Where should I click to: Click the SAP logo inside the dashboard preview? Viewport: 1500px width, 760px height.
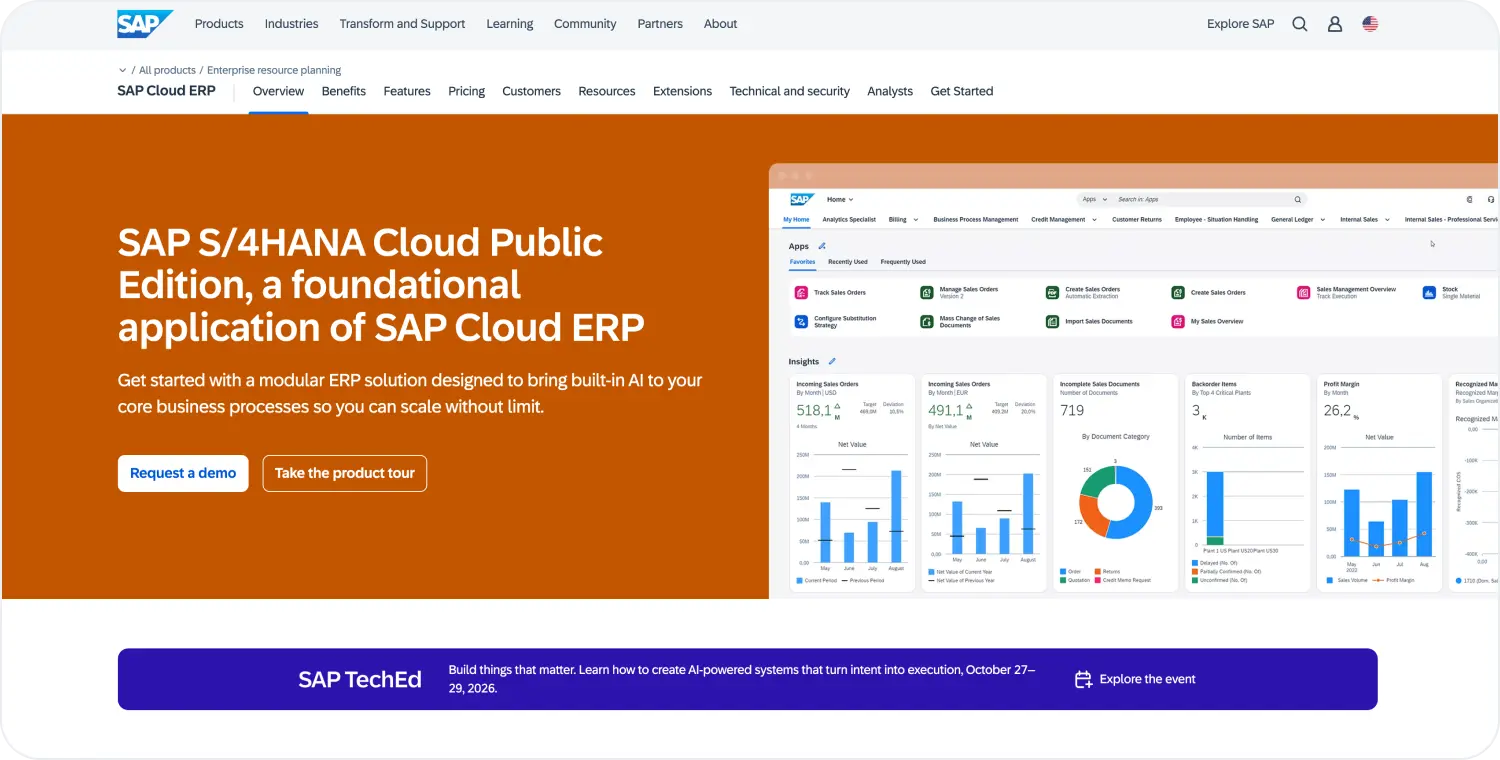(802, 200)
